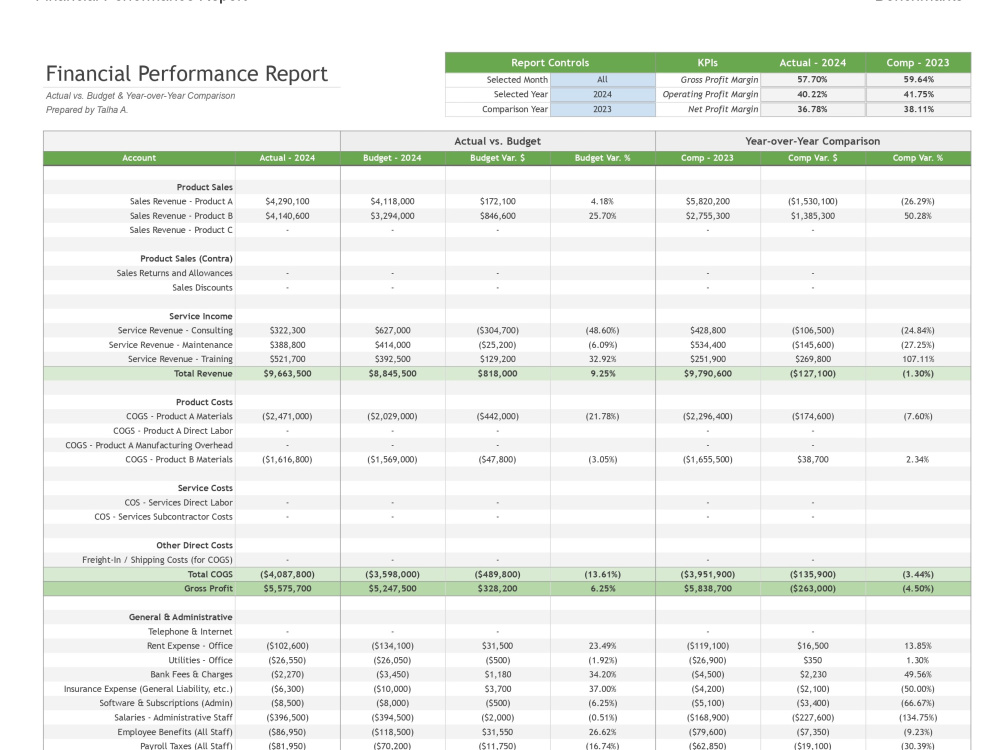
Task: Click Total COGS budget value ($3,598,000)
Action: pyautogui.click(x=392, y=575)
